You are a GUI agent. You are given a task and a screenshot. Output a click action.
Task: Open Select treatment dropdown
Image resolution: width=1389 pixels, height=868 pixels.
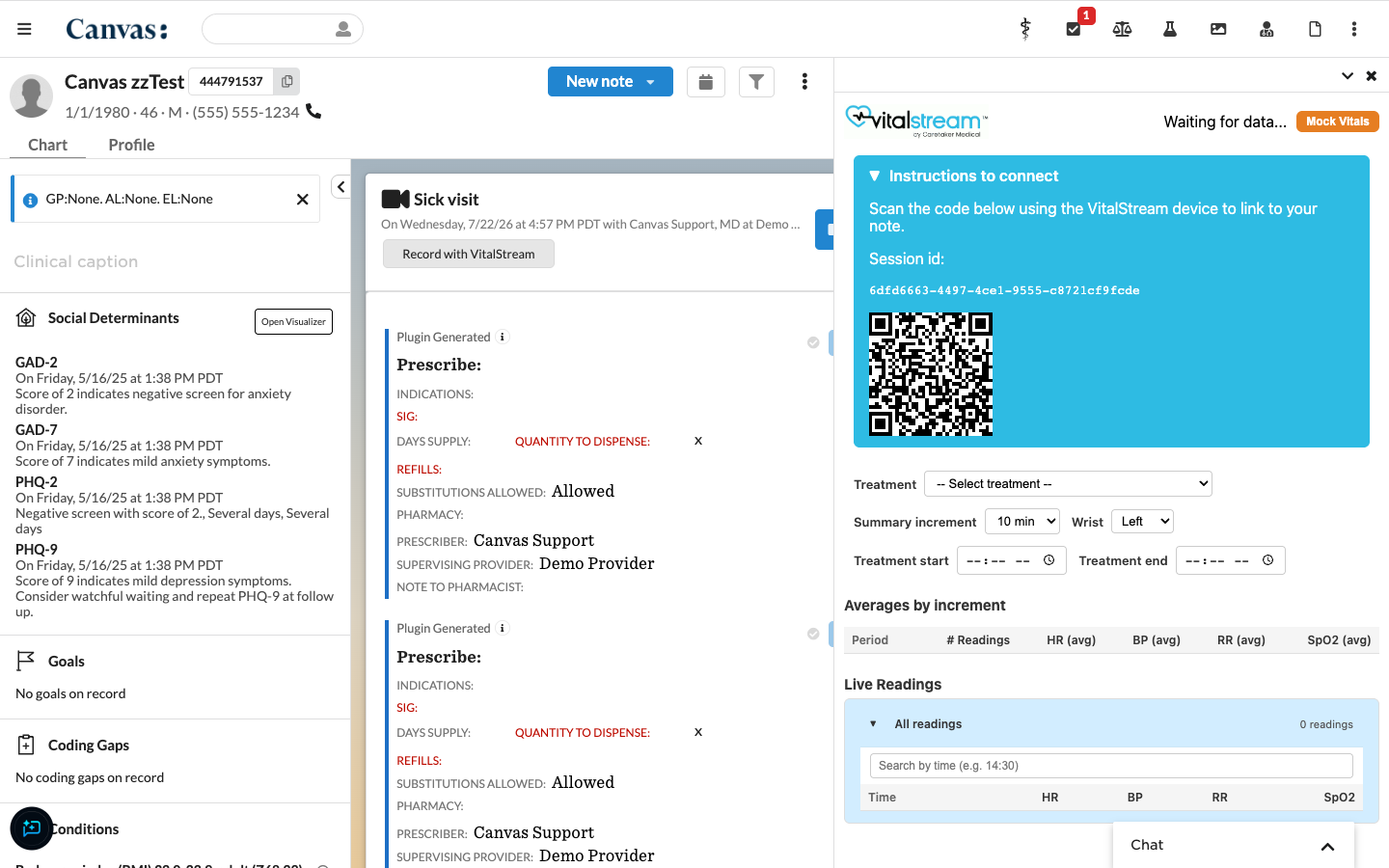click(1068, 483)
